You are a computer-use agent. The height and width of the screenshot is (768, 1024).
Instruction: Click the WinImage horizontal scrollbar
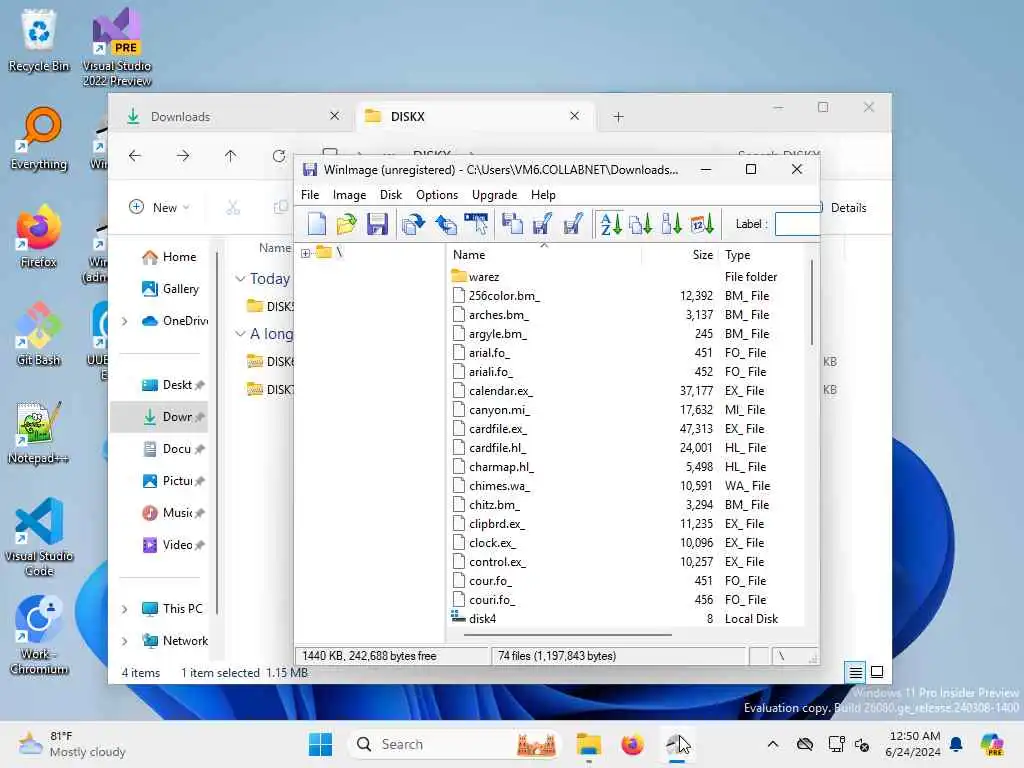(568, 633)
